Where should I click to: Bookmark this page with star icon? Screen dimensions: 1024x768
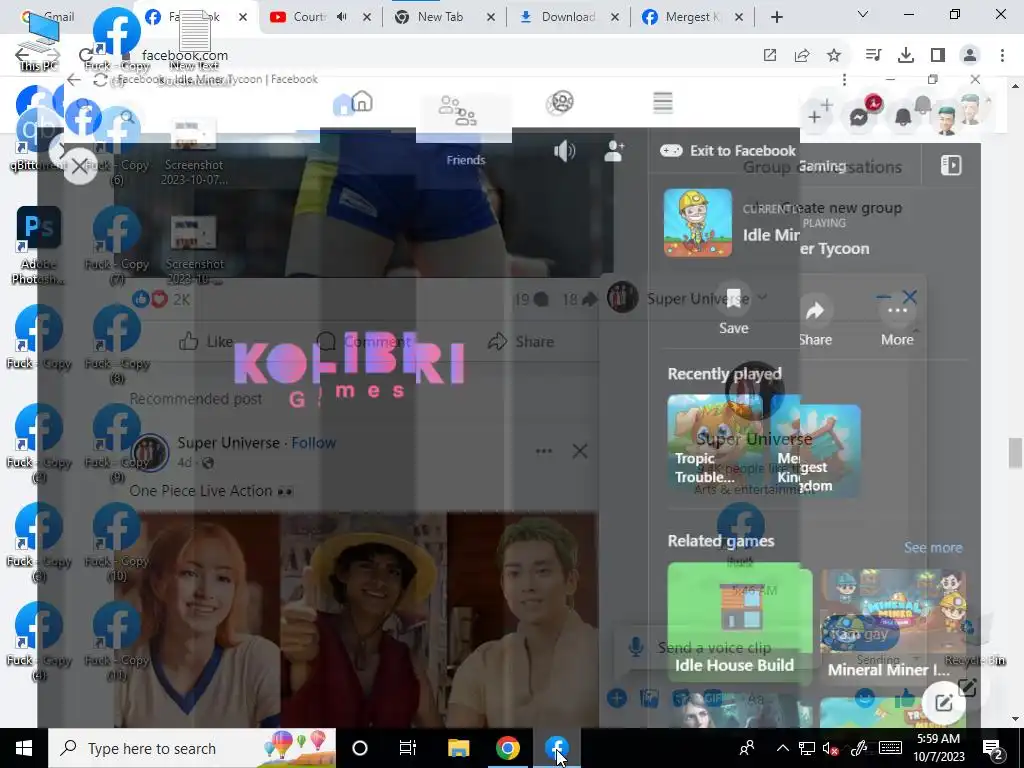pos(834,56)
